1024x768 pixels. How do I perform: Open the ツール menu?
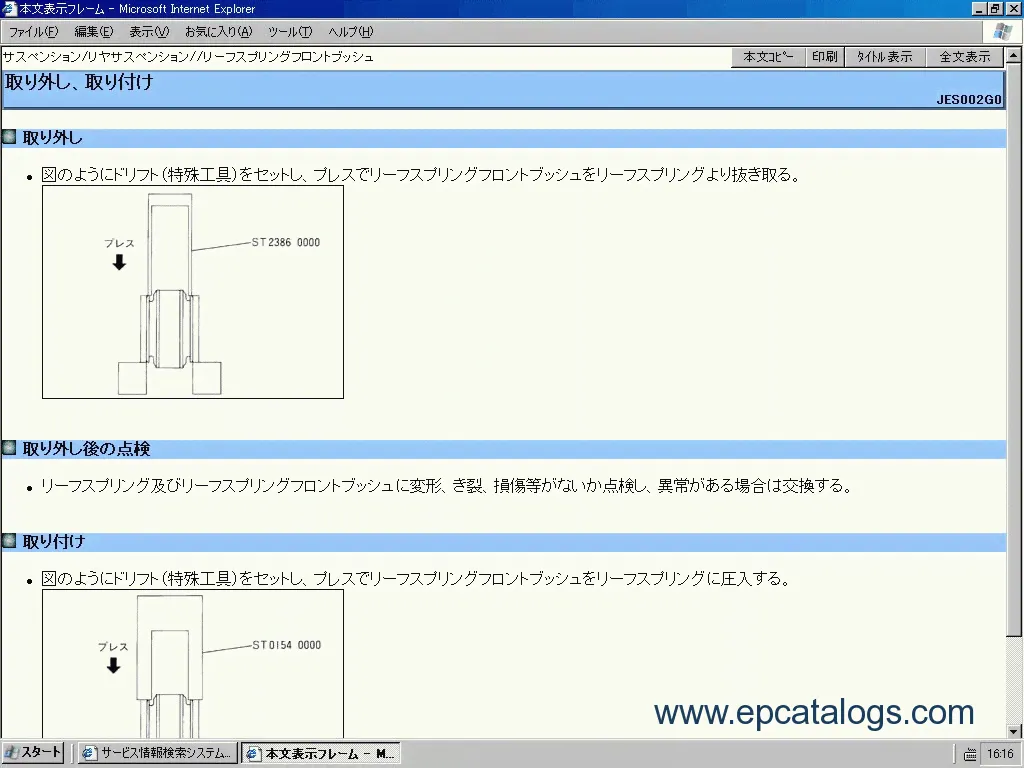(290, 32)
